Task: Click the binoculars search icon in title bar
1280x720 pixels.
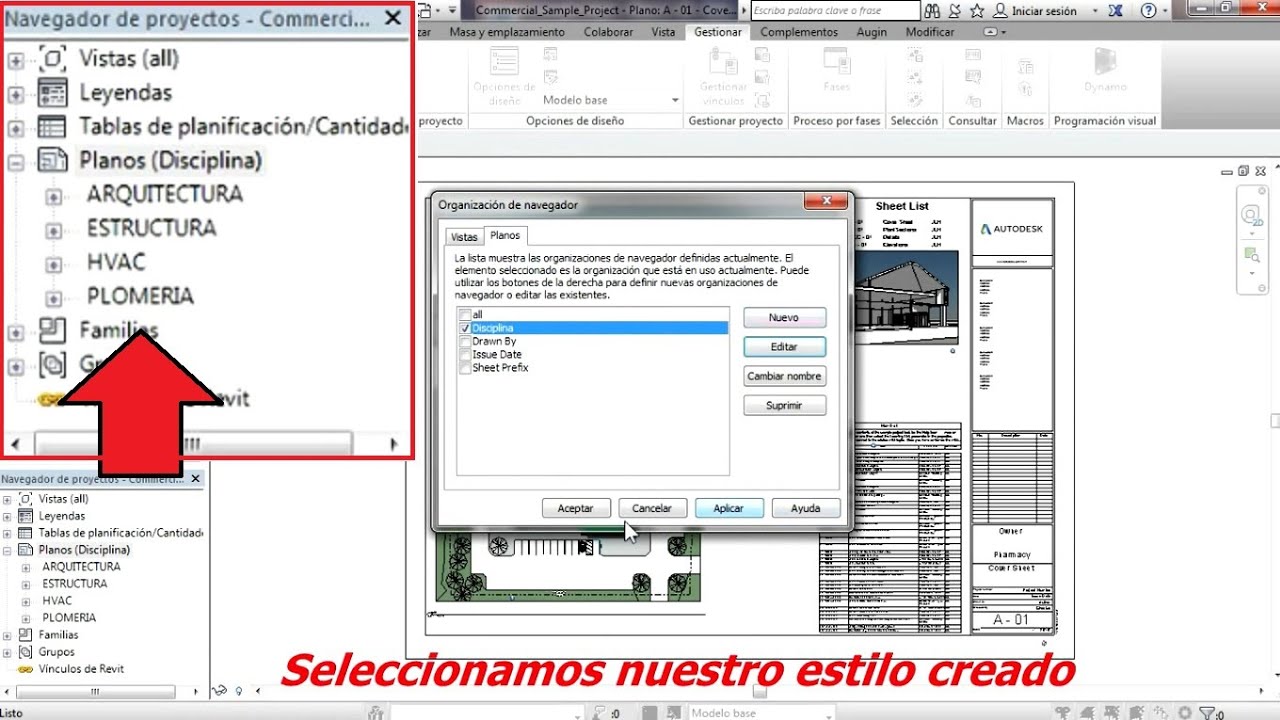Action: [x=932, y=11]
